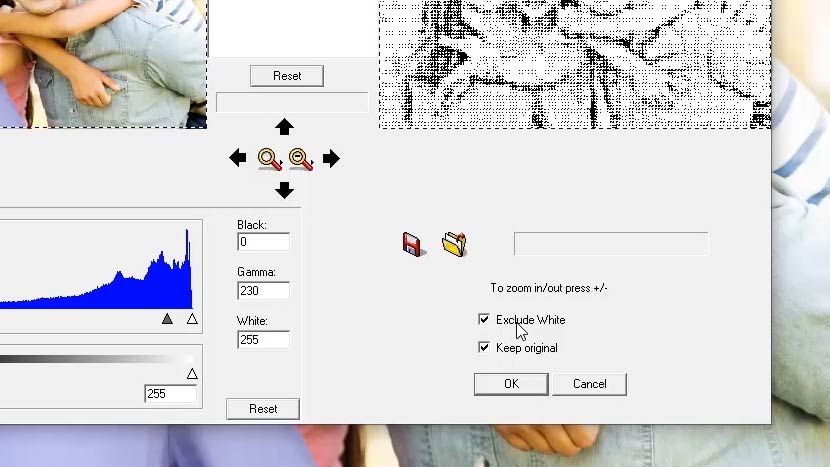Click the dithered black-and-white preview image
Screen dimensions: 830x467
(574, 63)
